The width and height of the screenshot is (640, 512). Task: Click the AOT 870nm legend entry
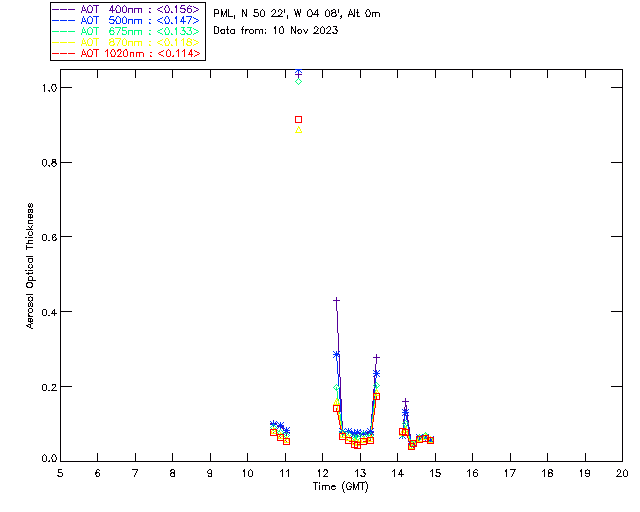[x=126, y=42]
